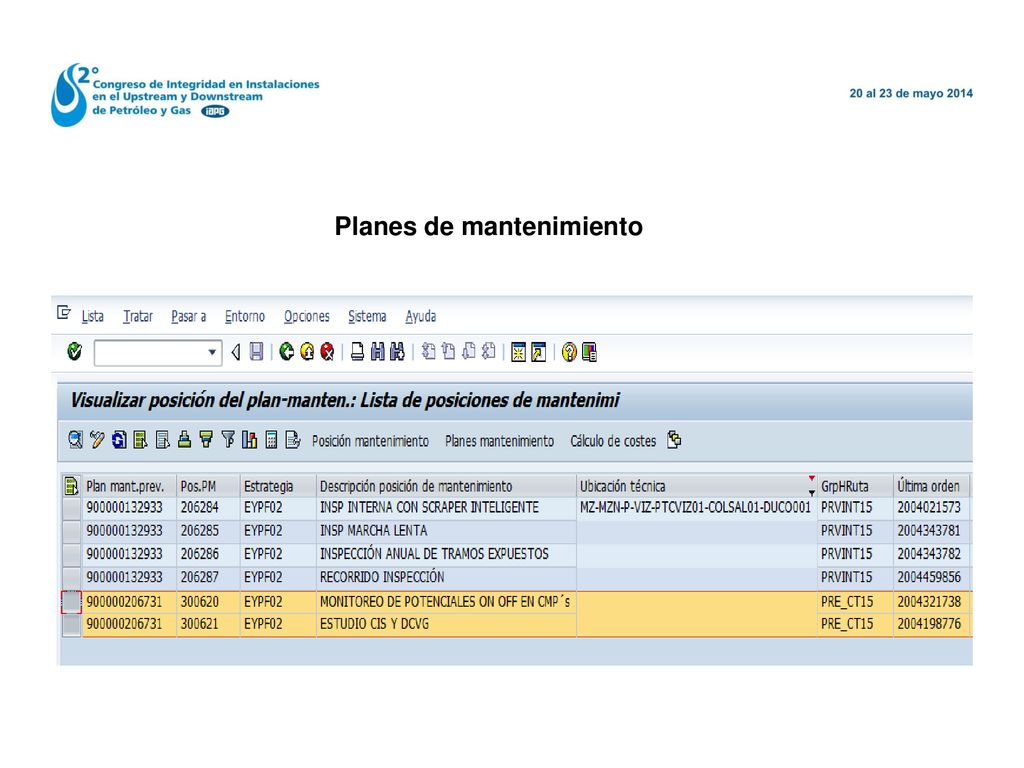Select row with Pos.PM 206287
The image size is (1024, 768).
point(71,578)
